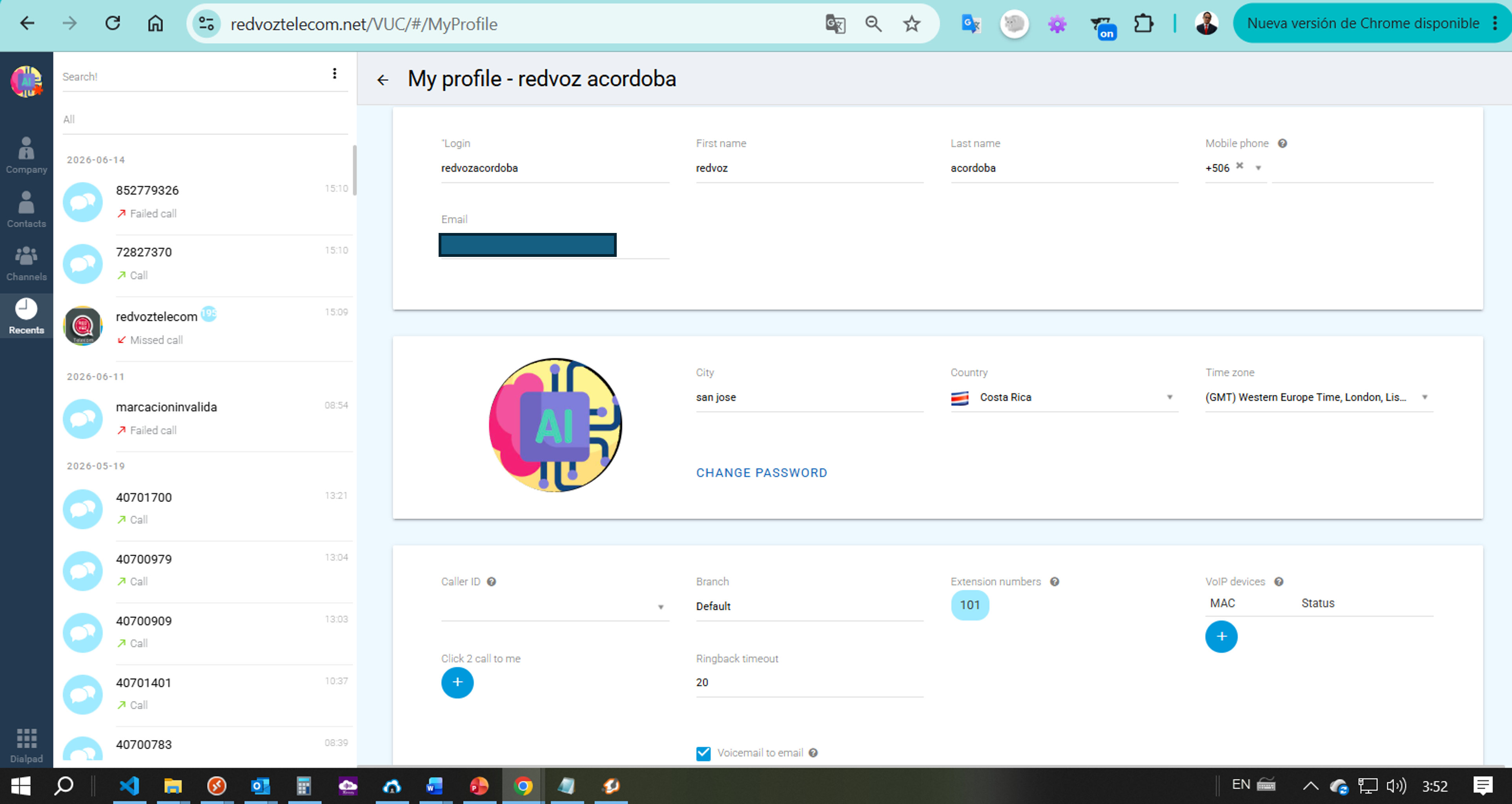
Task: Open the Company section in sidebar
Action: 26,155
